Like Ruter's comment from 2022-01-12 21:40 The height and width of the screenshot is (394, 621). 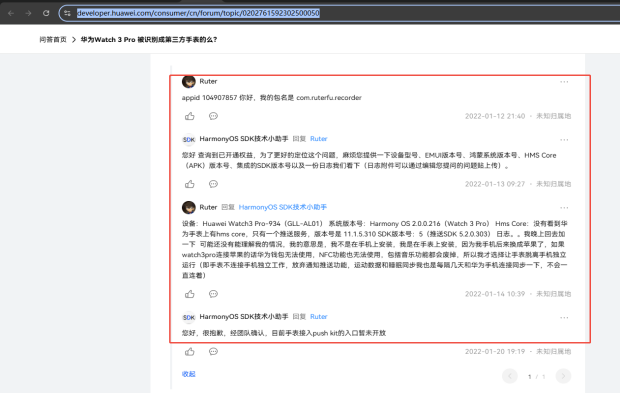coord(190,116)
